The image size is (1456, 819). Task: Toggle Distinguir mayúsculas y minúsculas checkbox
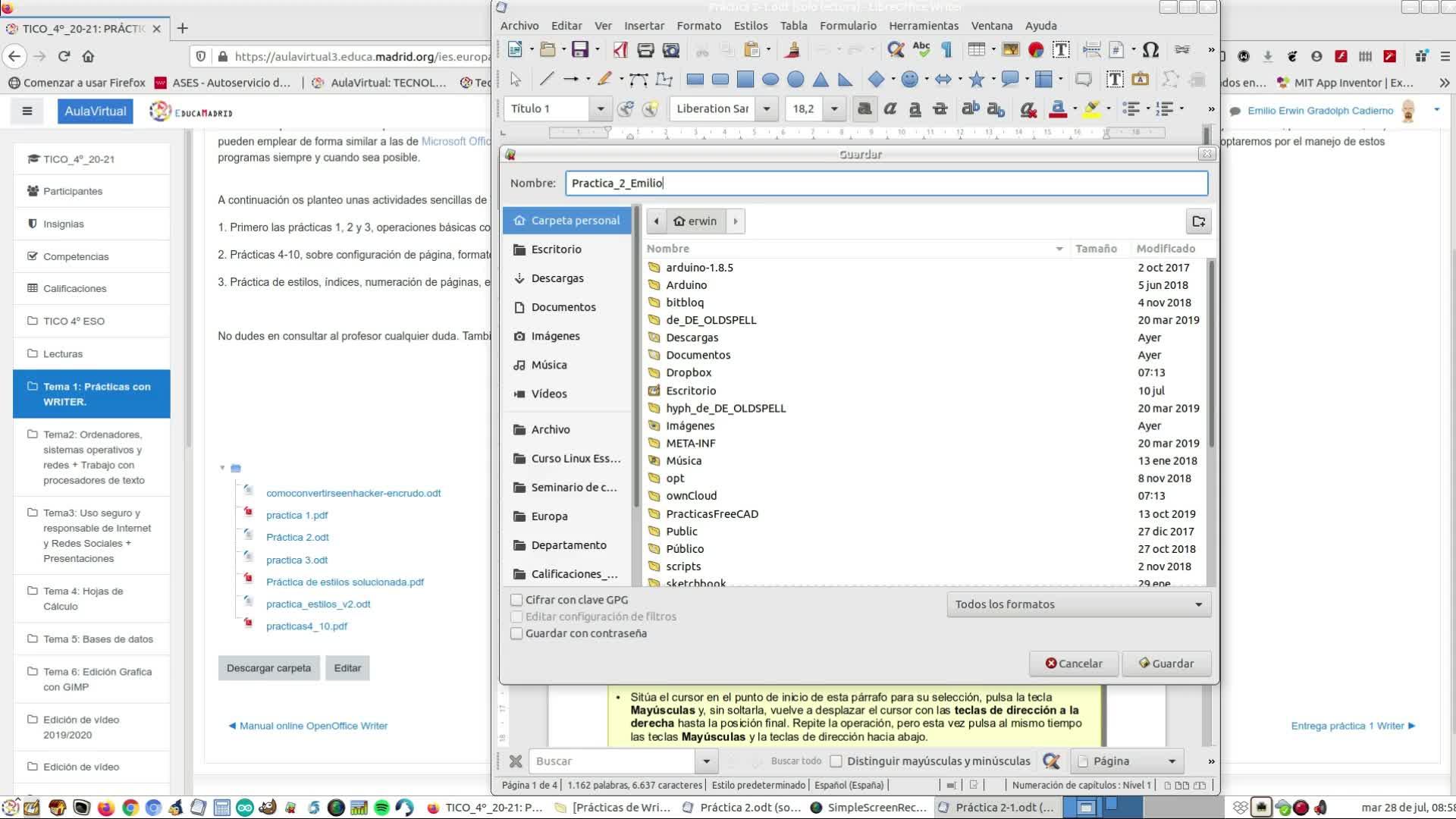[x=836, y=761]
